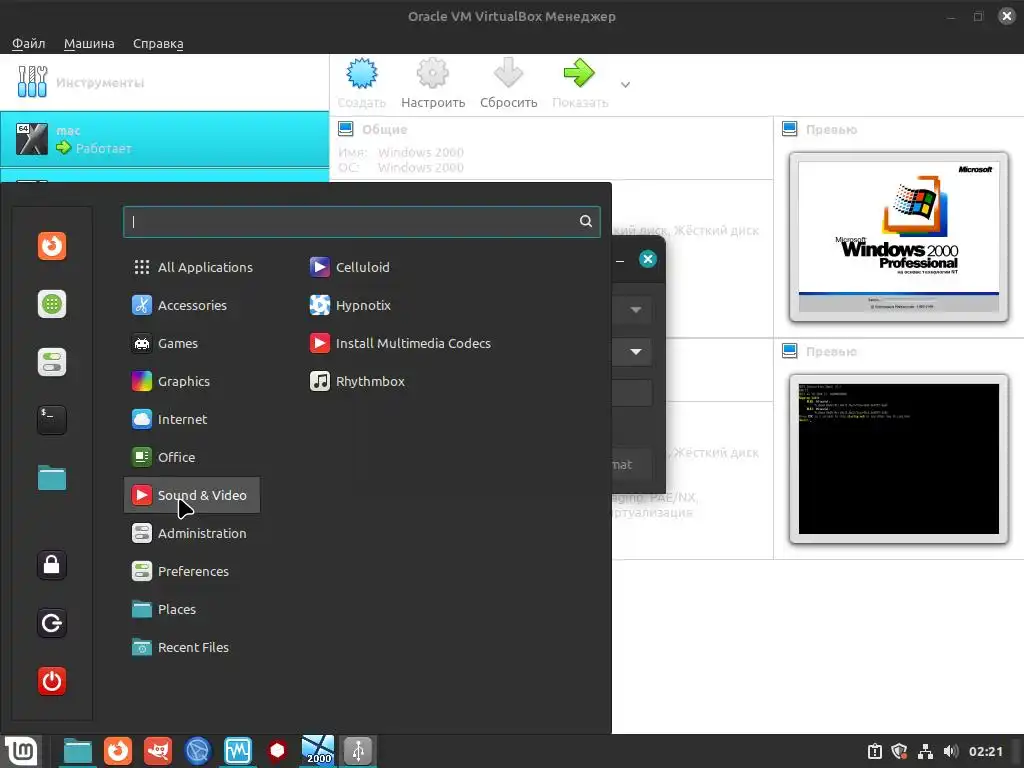This screenshot has height=768, width=1024.
Task: Lock the screen via the padlock icon
Action: tap(52, 565)
